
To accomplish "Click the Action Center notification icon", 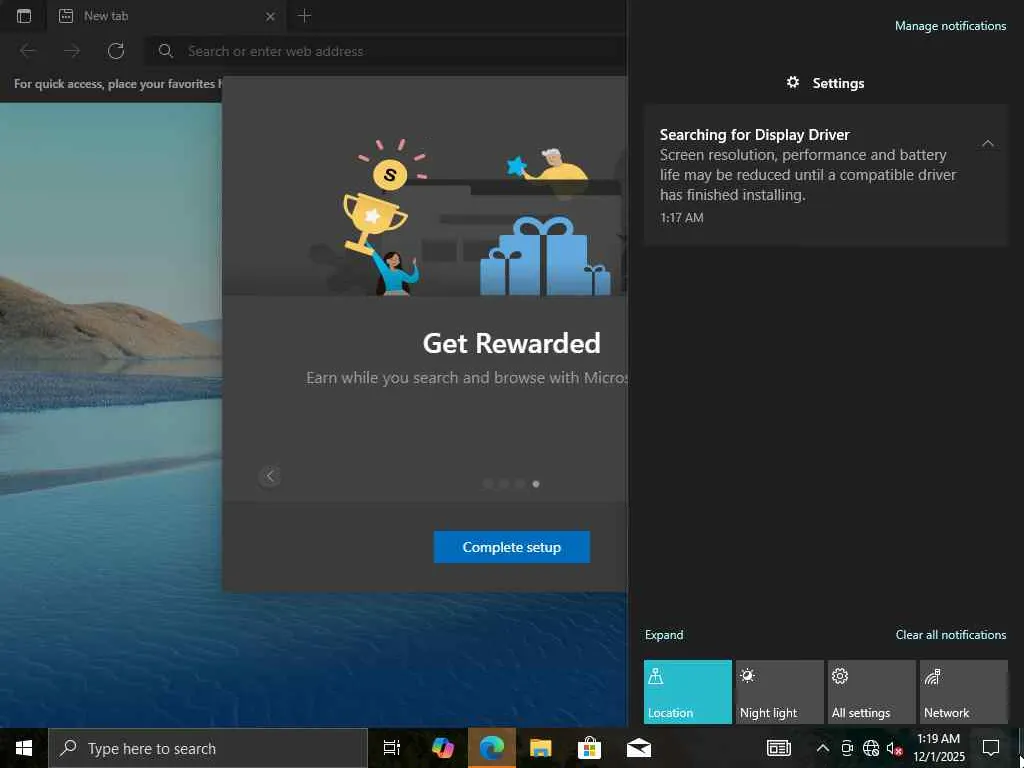I will point(991,748).
